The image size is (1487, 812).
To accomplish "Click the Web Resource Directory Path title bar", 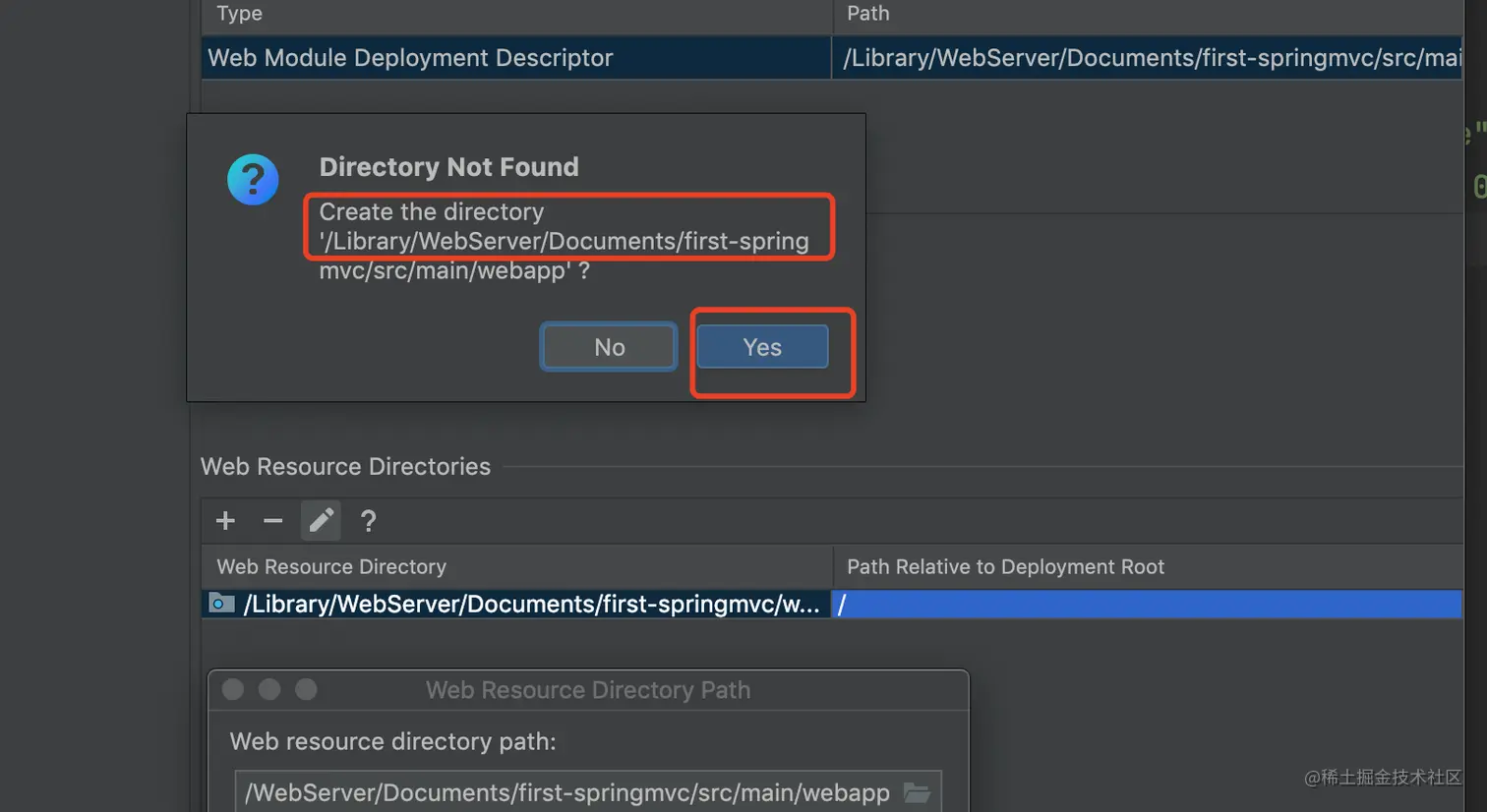I will (x=588, y=690).
